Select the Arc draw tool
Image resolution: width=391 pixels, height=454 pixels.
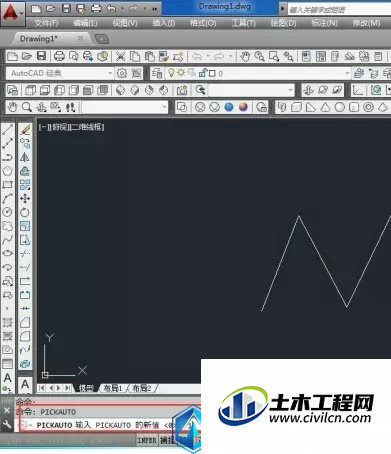click(x=8, y=198)
